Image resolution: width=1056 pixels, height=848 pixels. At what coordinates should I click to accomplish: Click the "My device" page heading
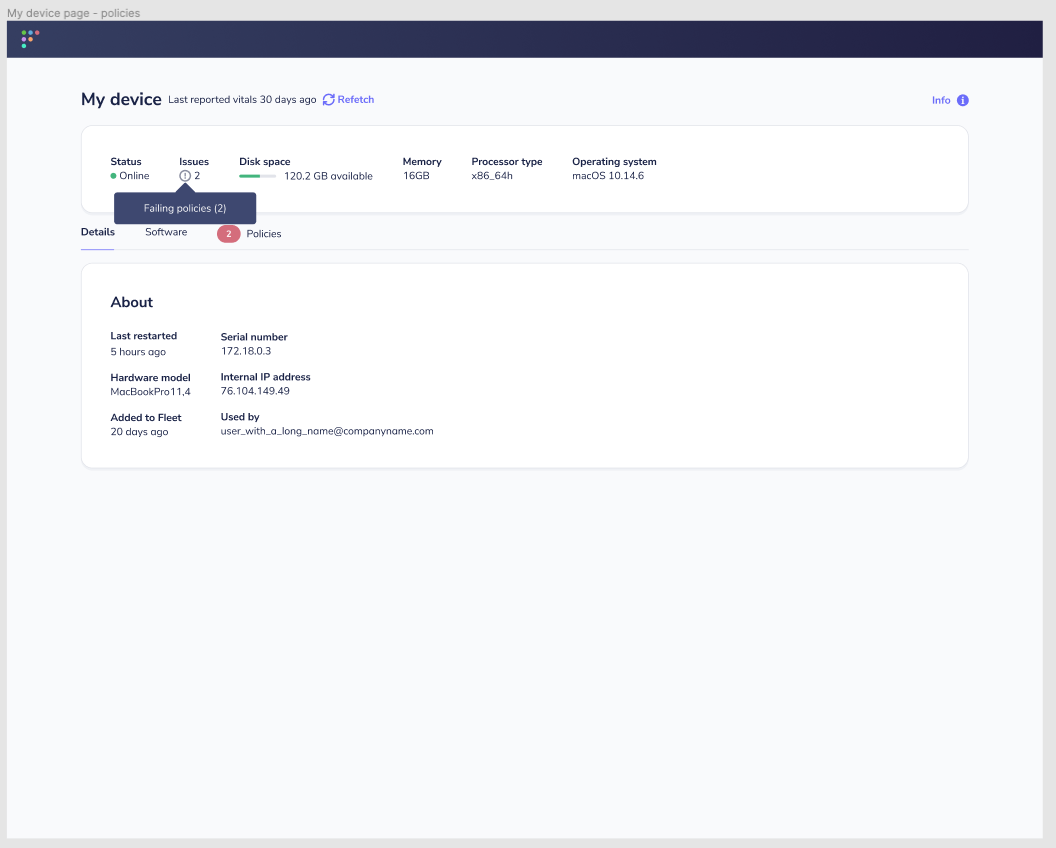(x=121, y=99)
